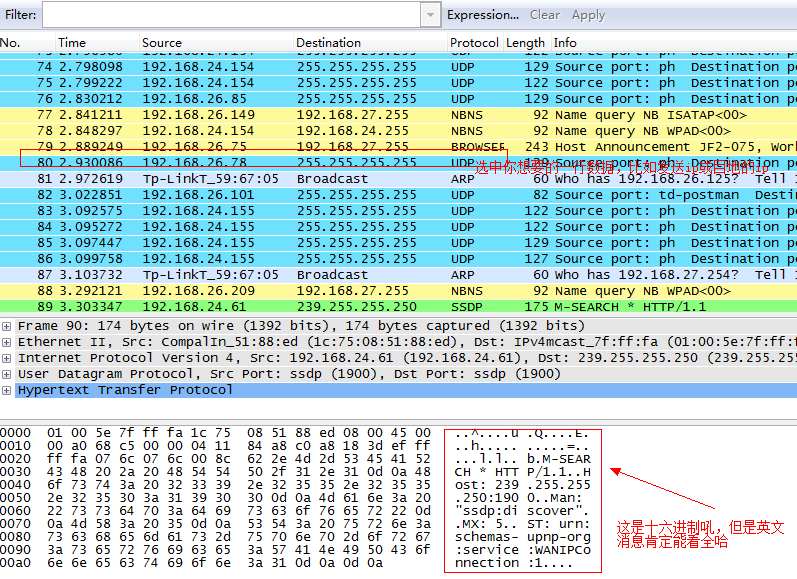Select packet 78 NBNS query WPAD
Image resolution: width=797 pixels, height=579 pixels.
coord(398,131)
